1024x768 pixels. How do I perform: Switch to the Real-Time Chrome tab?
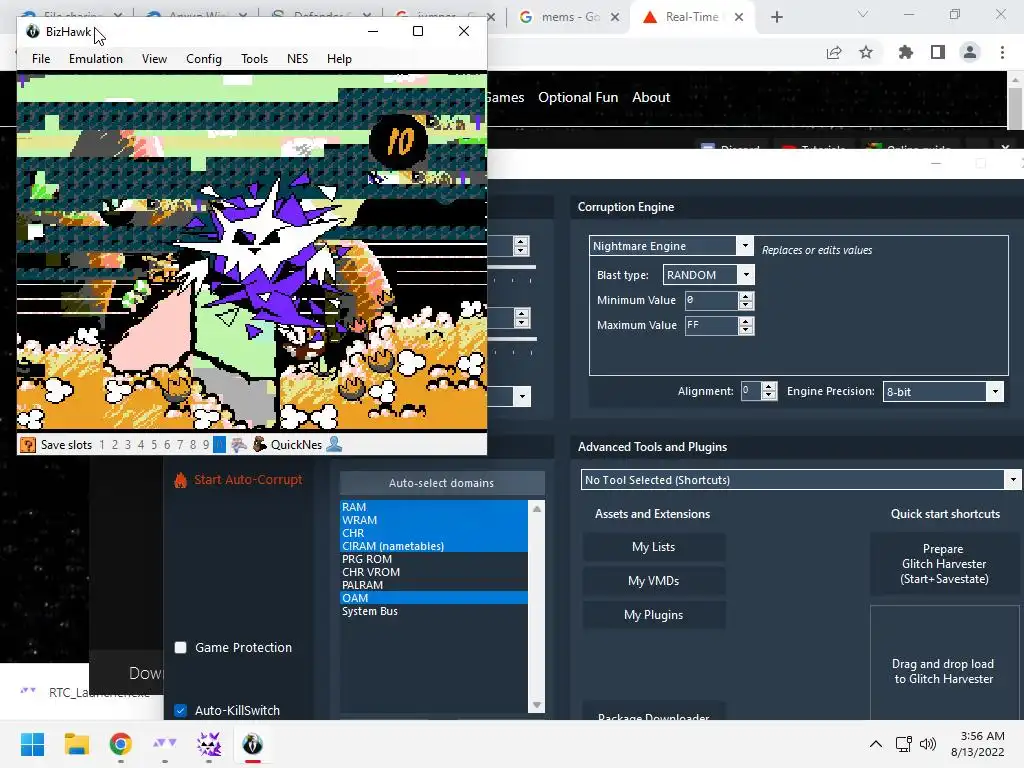pyautogui.click(x=692, y=17)
